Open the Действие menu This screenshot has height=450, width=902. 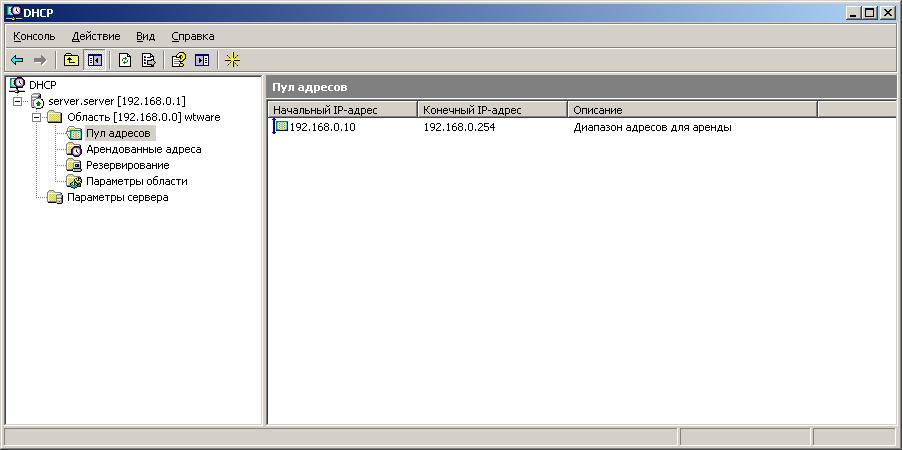tap(96, 36)
